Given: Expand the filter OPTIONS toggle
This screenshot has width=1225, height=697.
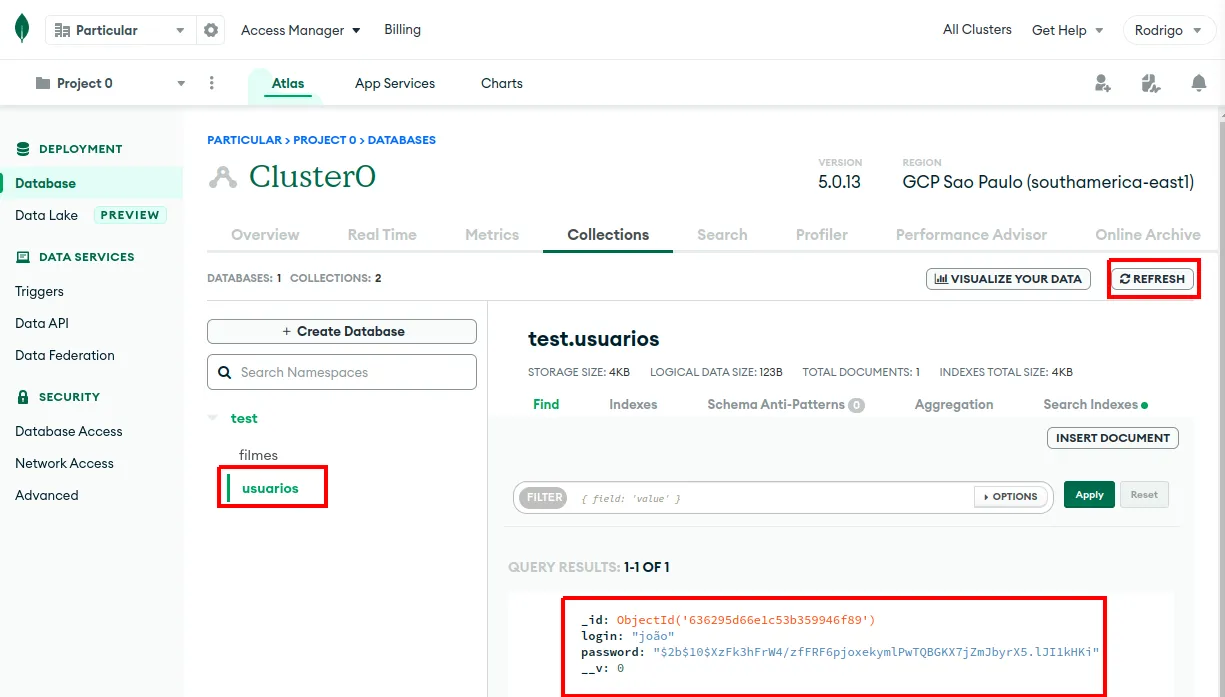Looking at the screenshot, I should point(1011,496).
